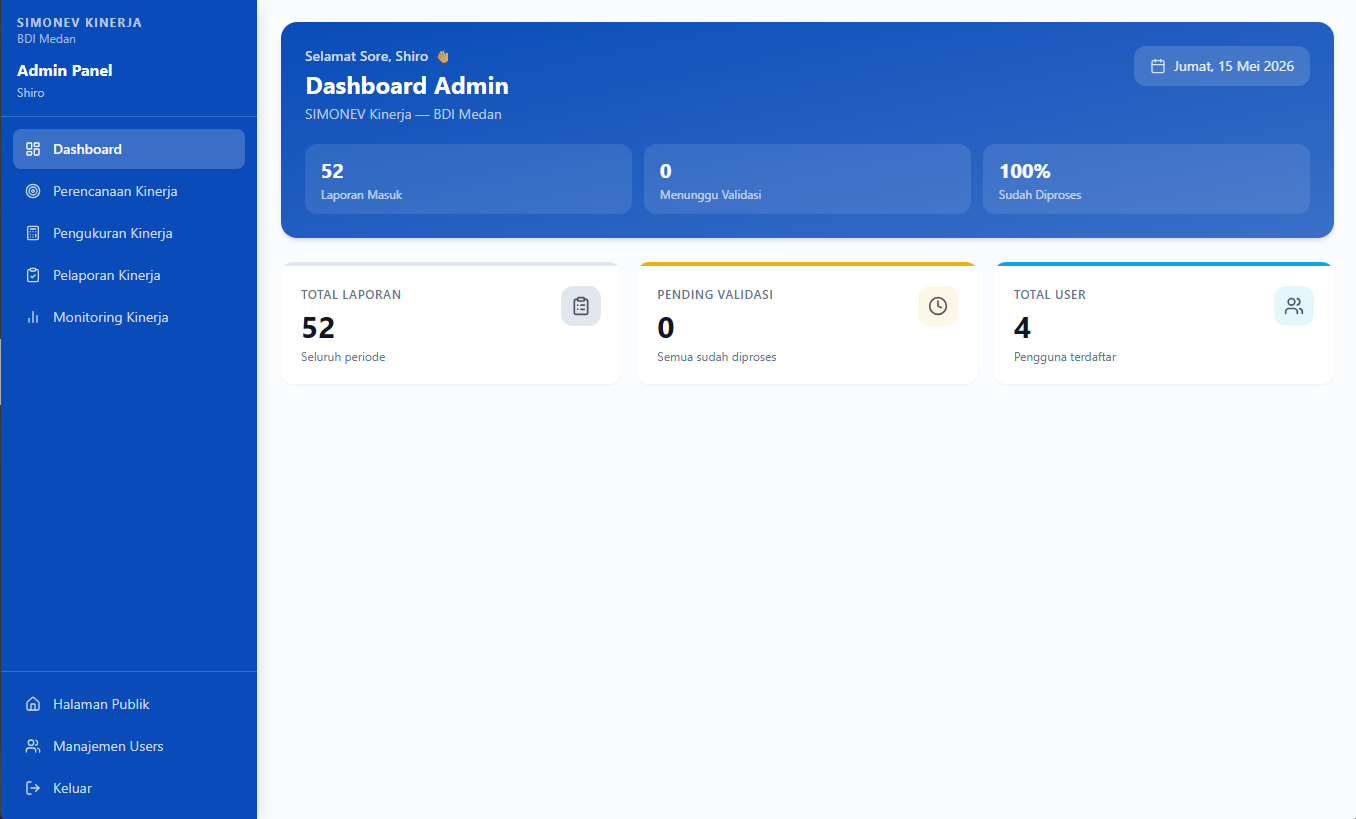
Task: Click the users icon on Total User card
Action: tap(1294, 306)
